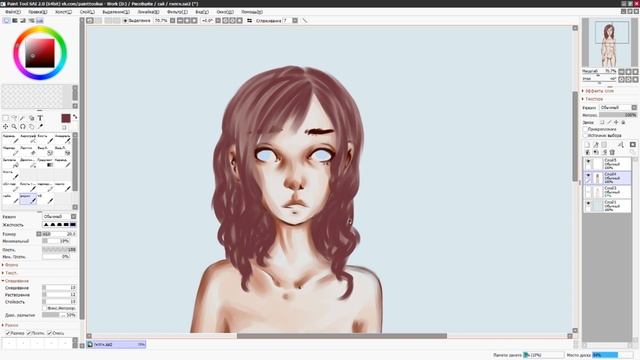The height and width of the screenshot is (360, 640).
Task: Adjust the brush size slider
Action: (59, 234)
